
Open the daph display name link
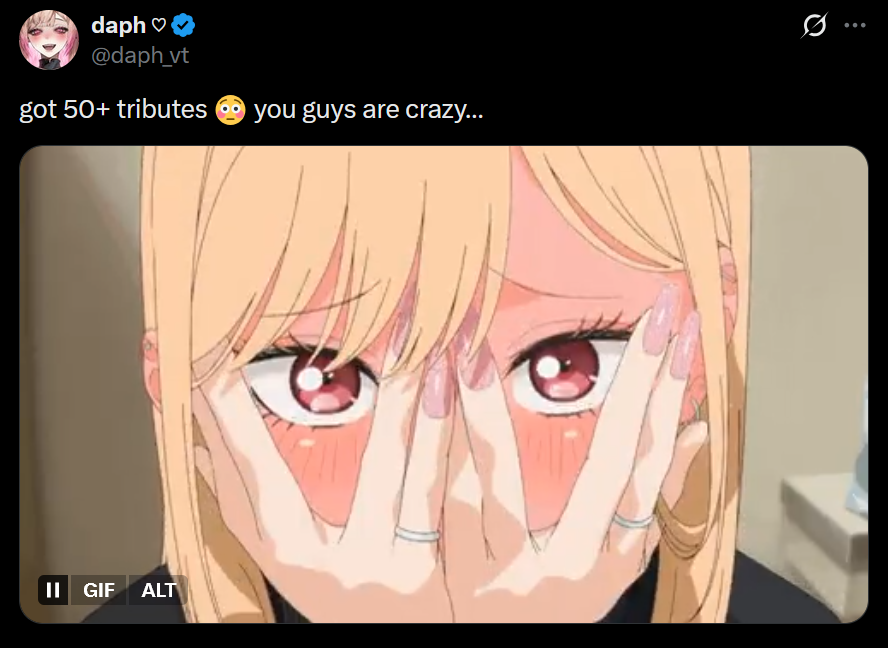tap(118, 25)
